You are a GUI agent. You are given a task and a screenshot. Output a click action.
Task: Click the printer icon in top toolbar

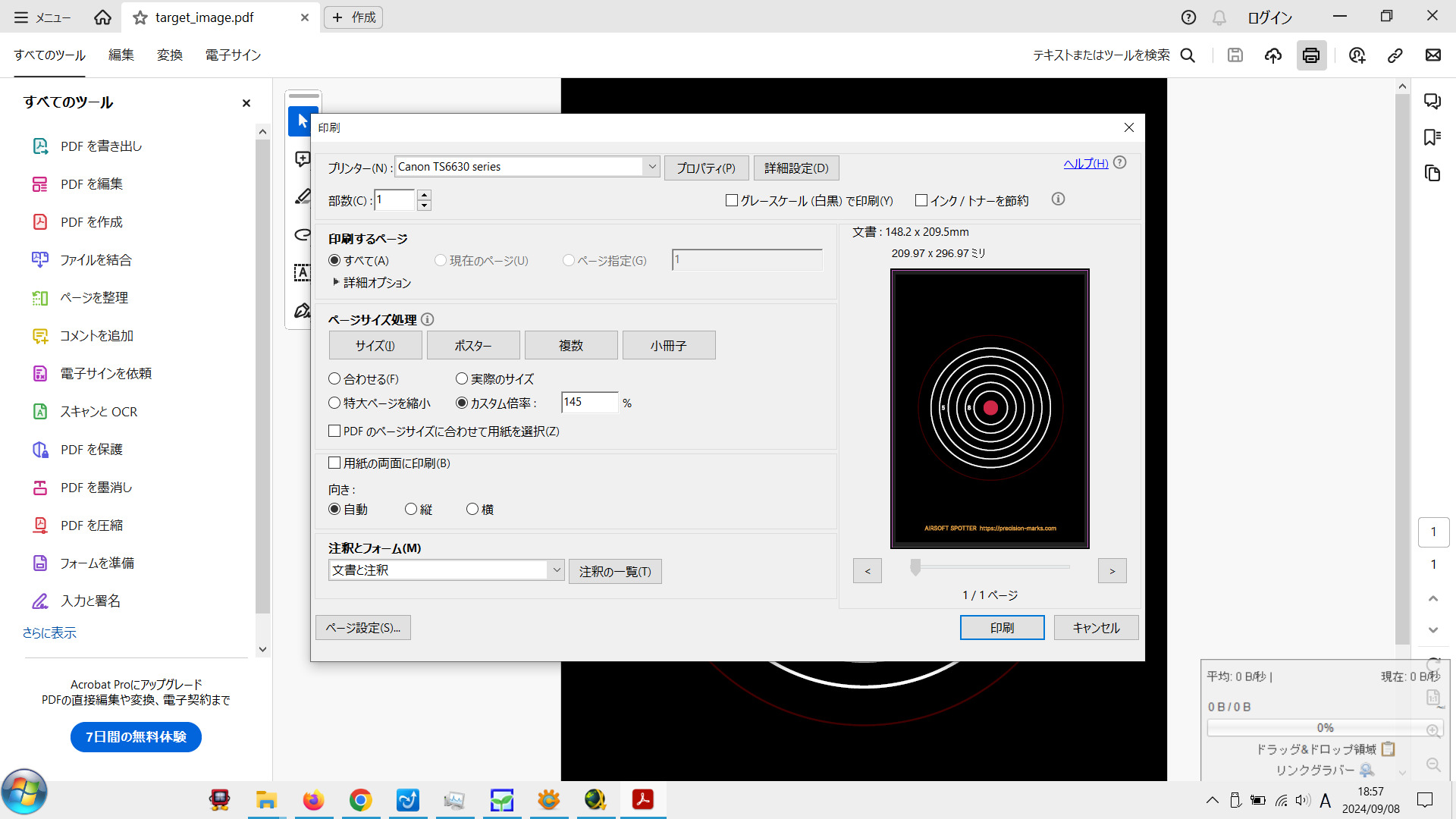(1311, 55)
